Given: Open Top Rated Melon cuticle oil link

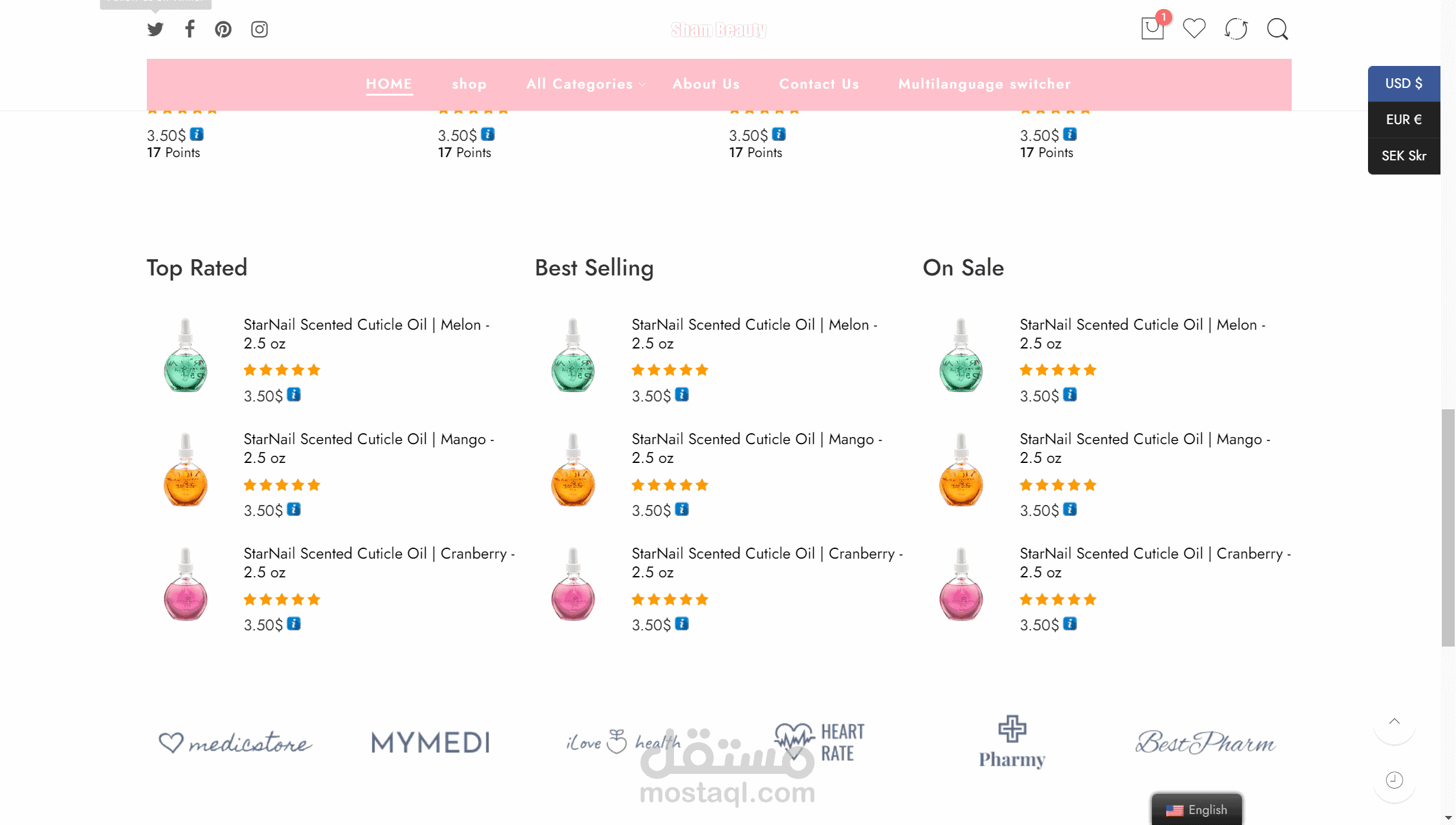Looking at the screenshot, I should [x=367, y=334].
